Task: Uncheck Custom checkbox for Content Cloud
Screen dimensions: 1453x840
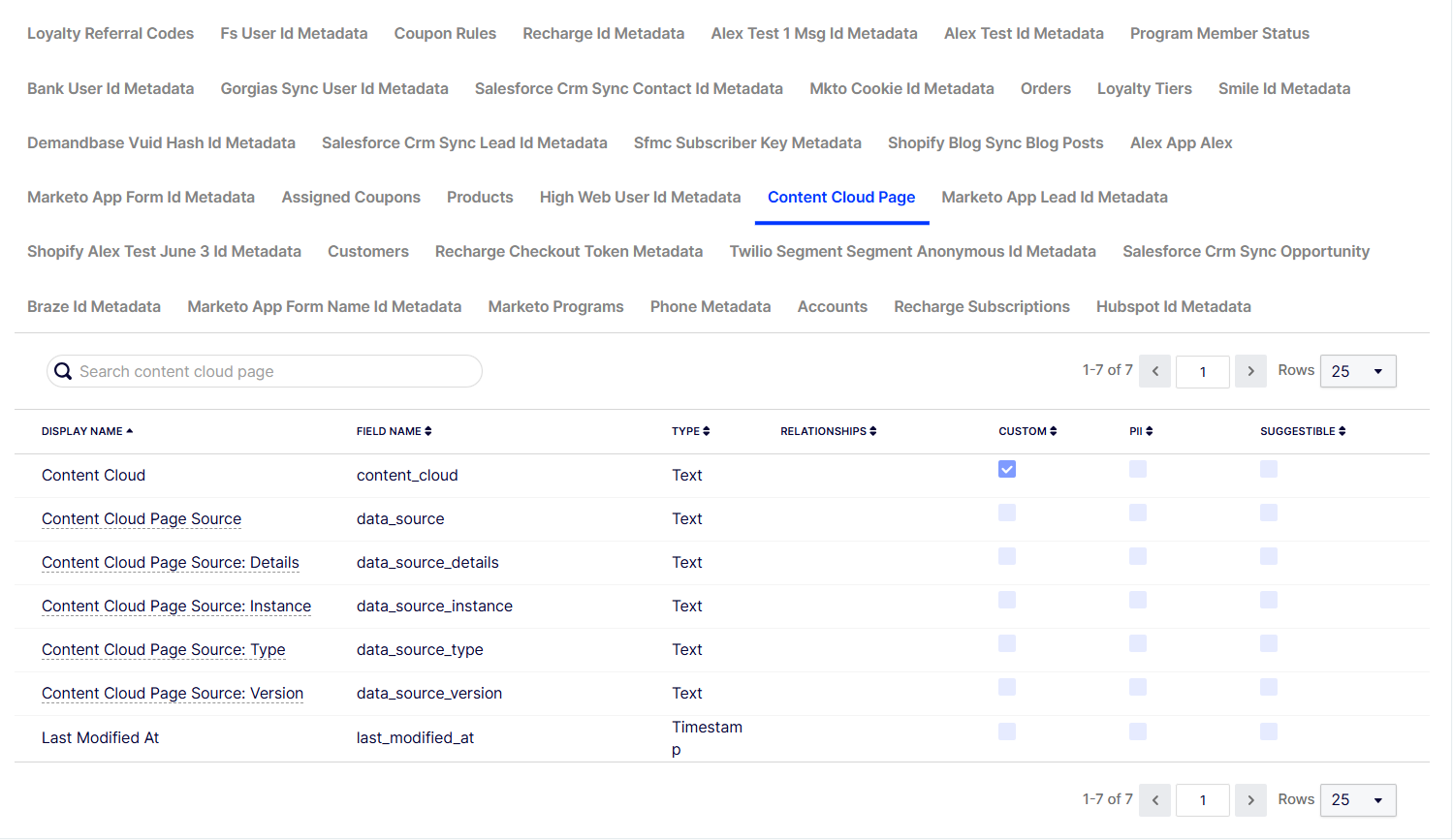Action: point(1007,469)
